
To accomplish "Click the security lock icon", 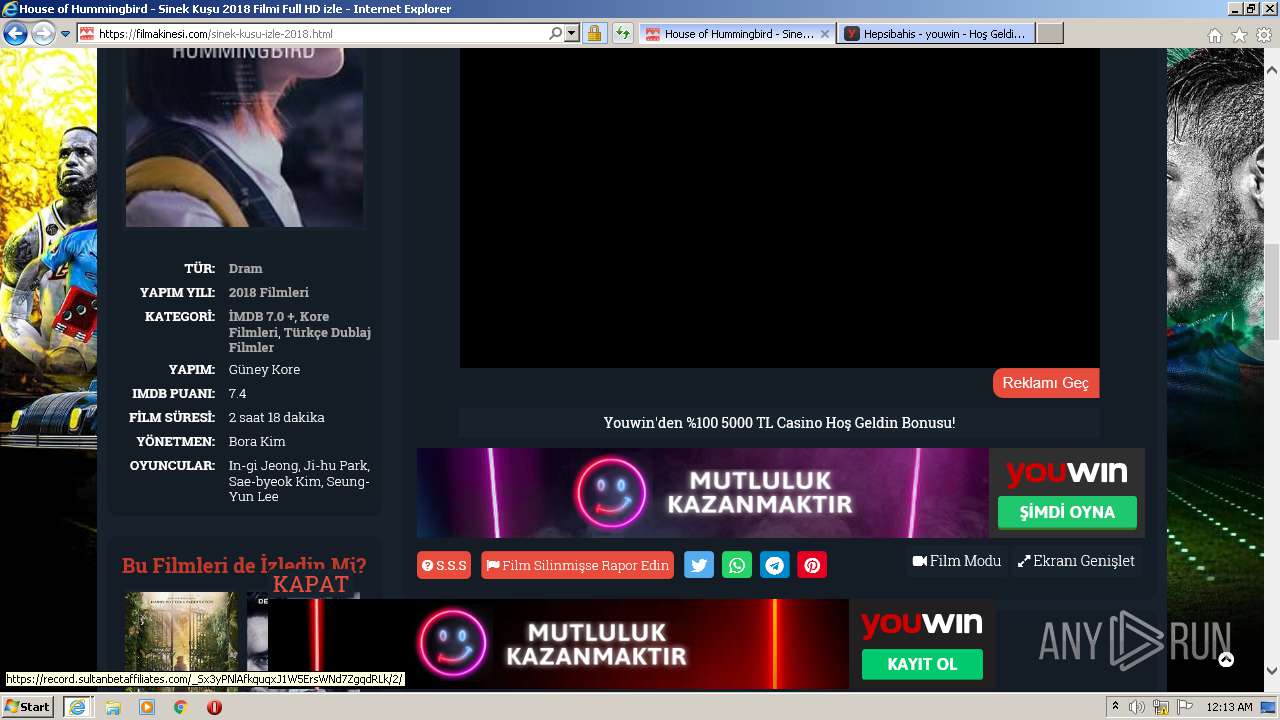I will [594, 33].
